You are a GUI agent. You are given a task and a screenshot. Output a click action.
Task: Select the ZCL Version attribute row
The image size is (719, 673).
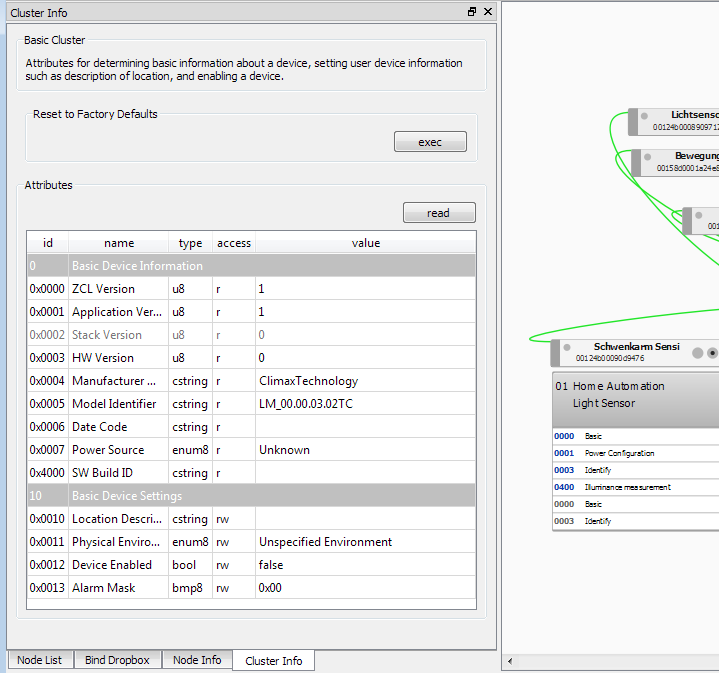point(251,289)
